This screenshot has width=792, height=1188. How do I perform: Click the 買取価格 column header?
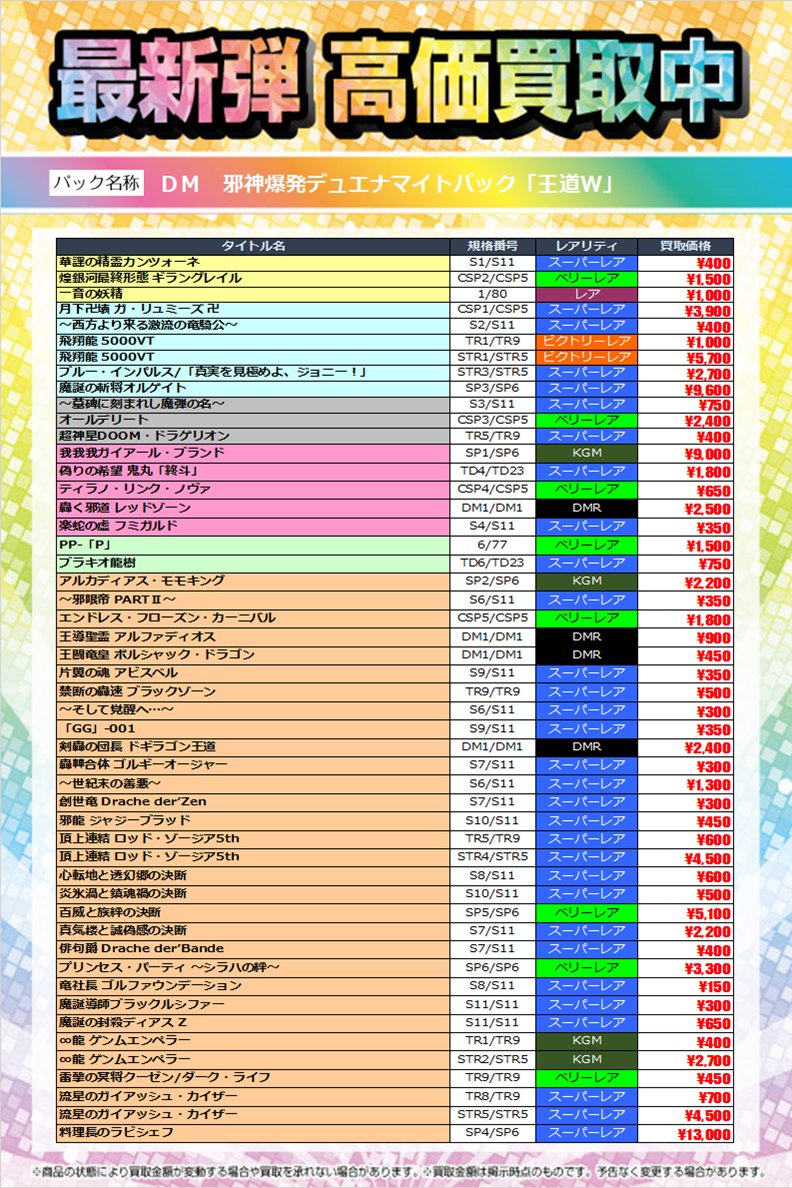(x=685, y=246)
